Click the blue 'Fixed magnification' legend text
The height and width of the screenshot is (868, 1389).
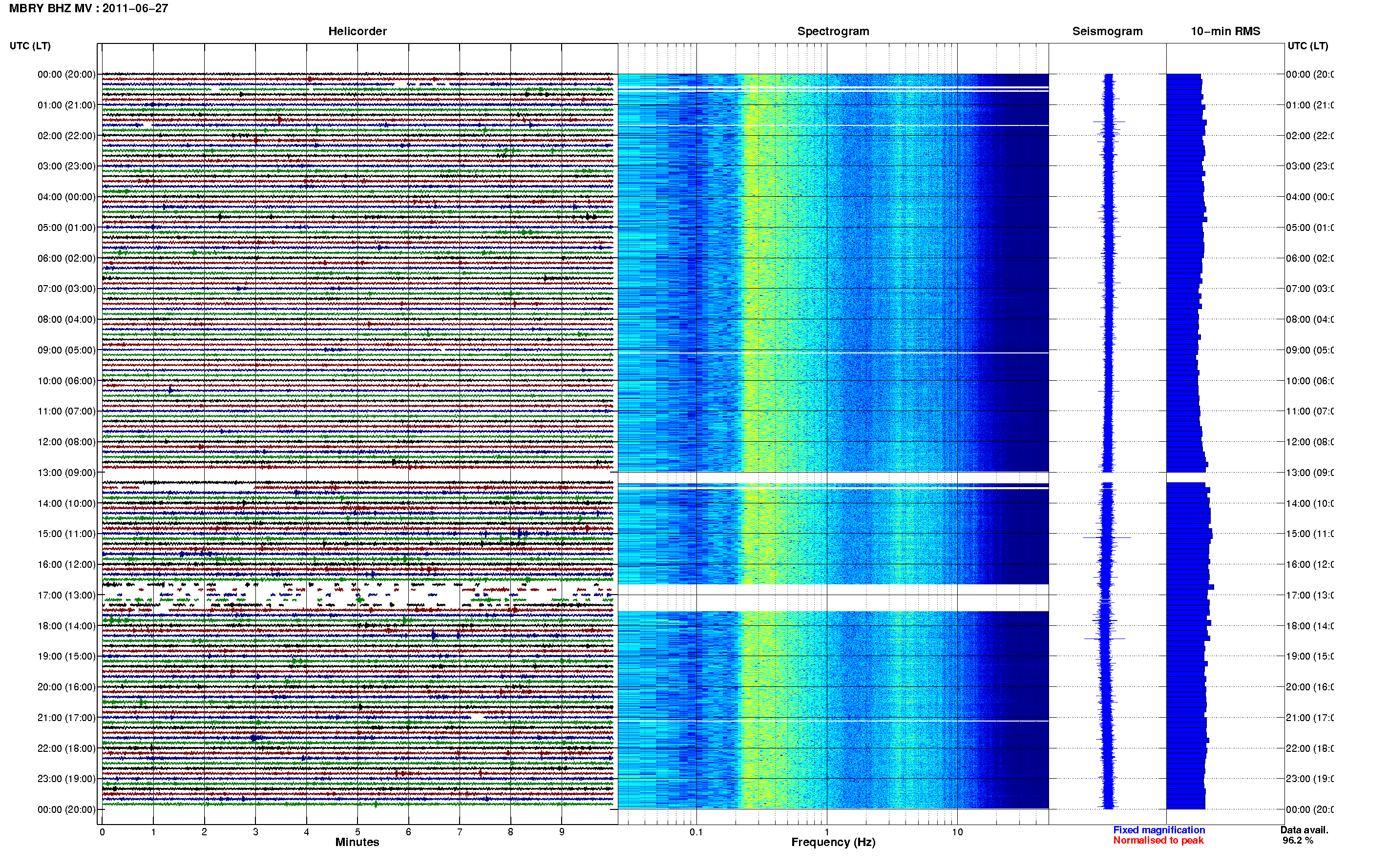coord(1159,830)
